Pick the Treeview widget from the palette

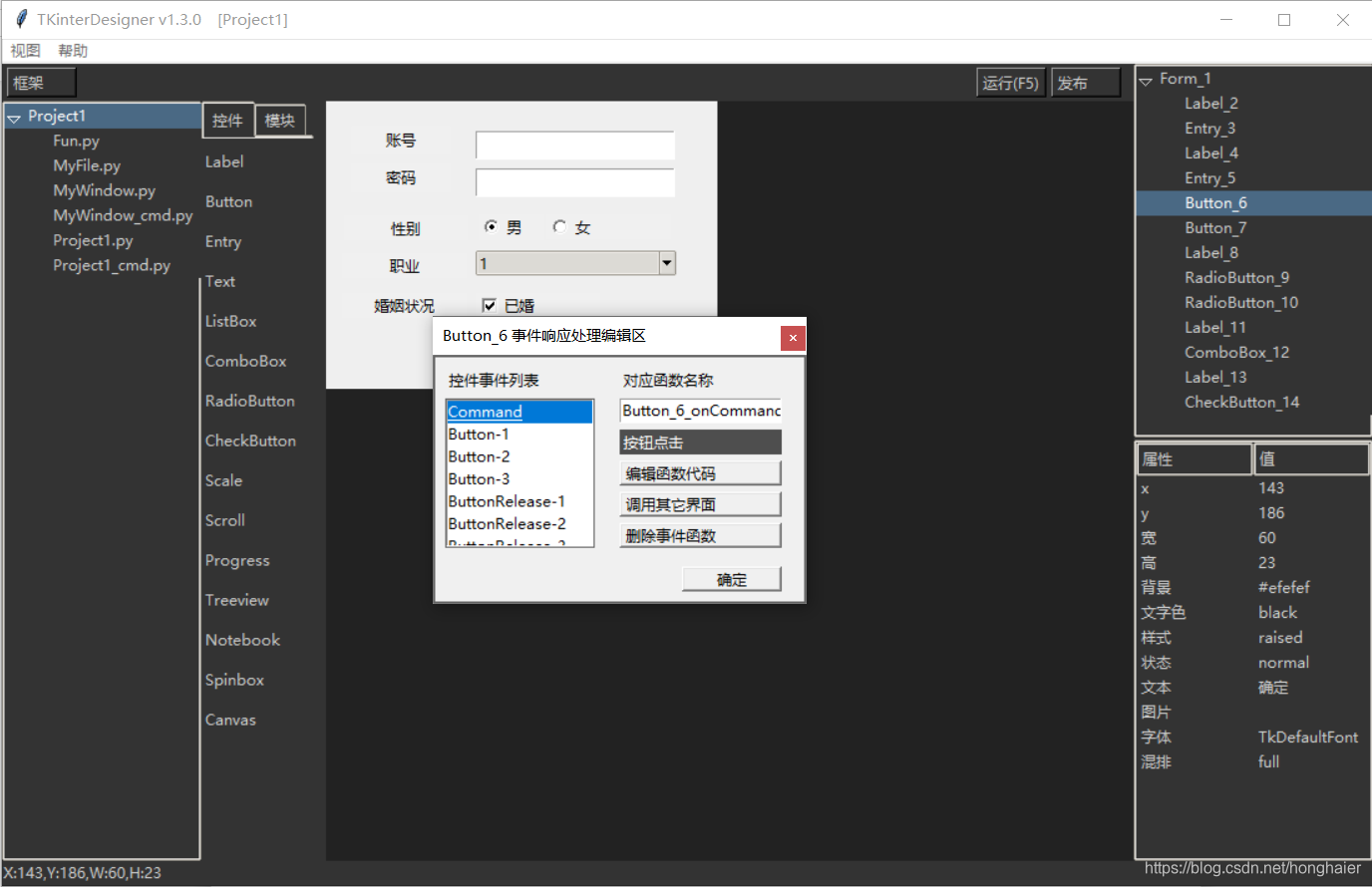click(x=237, y=600)
